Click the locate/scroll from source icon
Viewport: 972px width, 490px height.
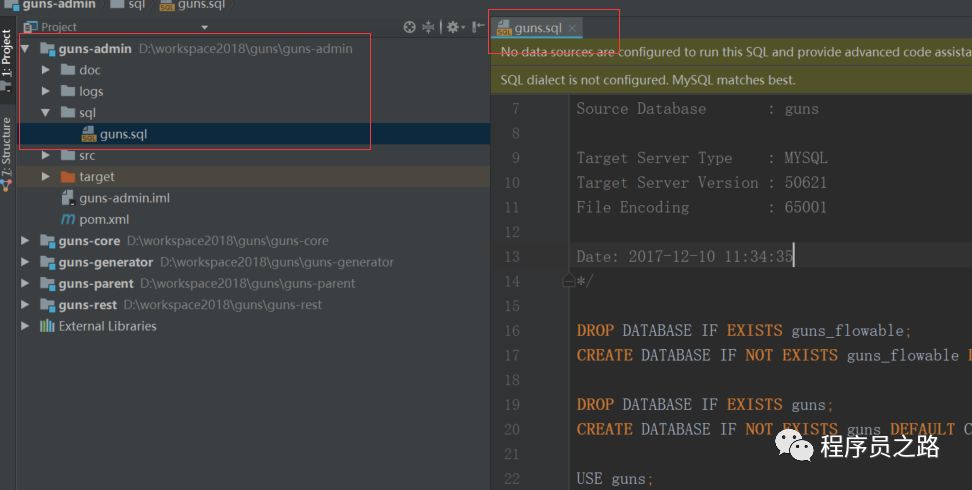pos(409,27)
